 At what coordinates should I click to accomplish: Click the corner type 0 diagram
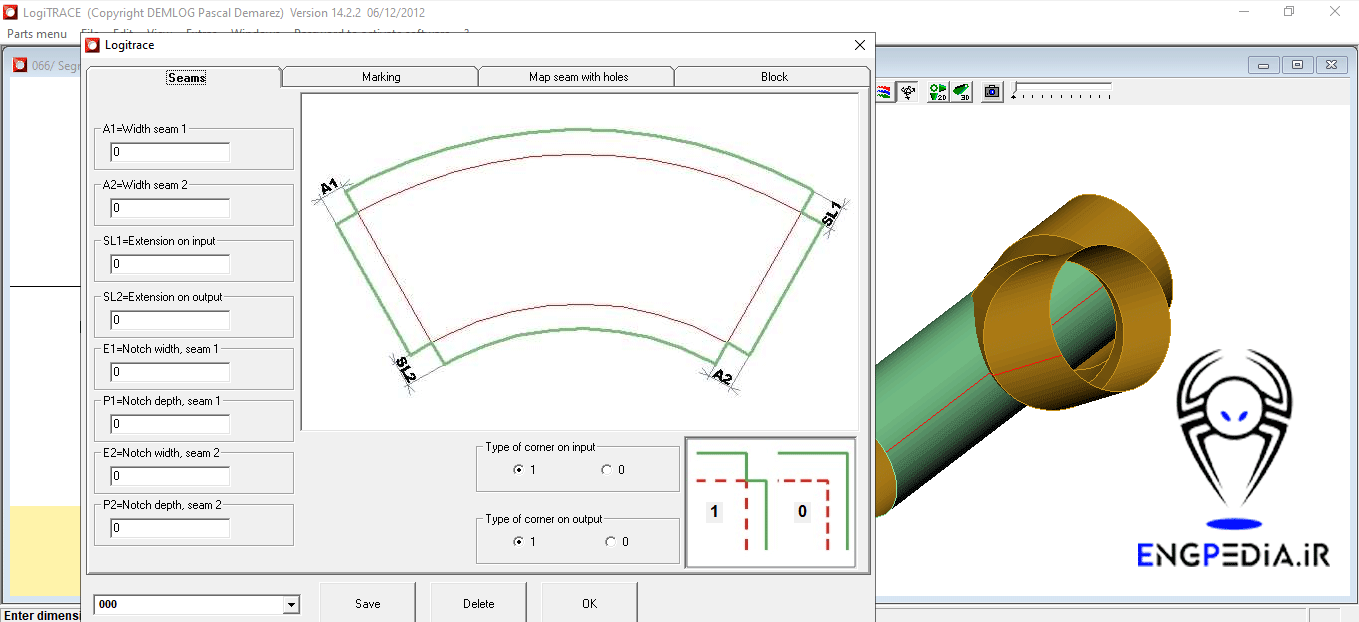[813, 501]
